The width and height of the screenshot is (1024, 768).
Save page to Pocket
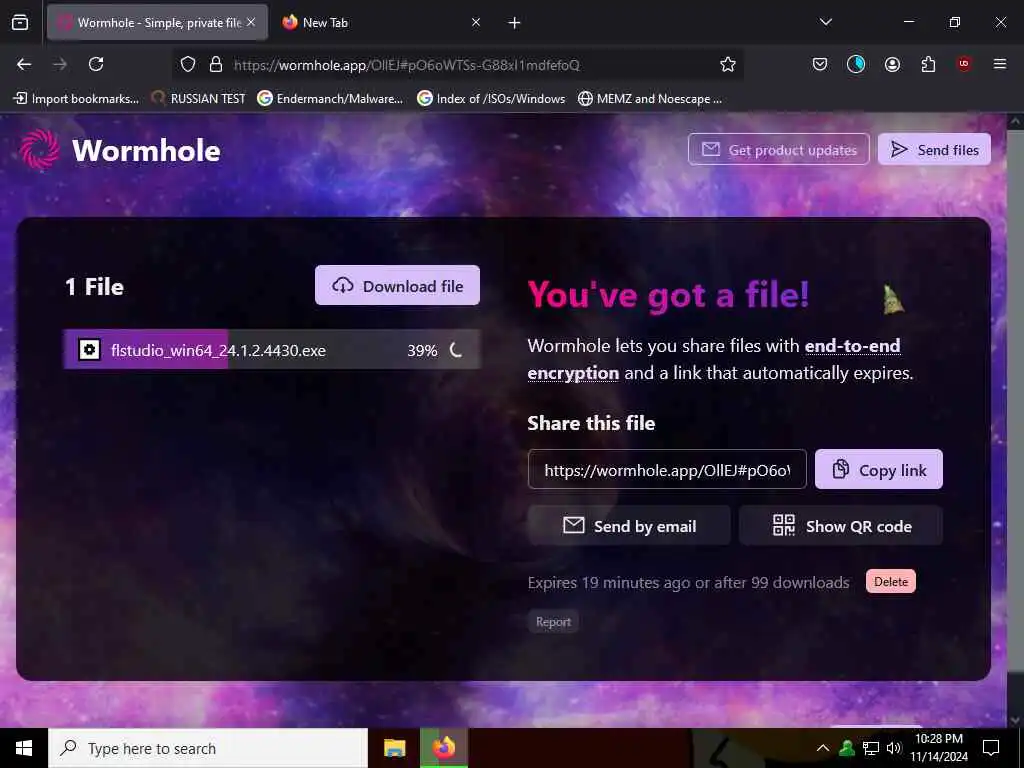(820, 64)
